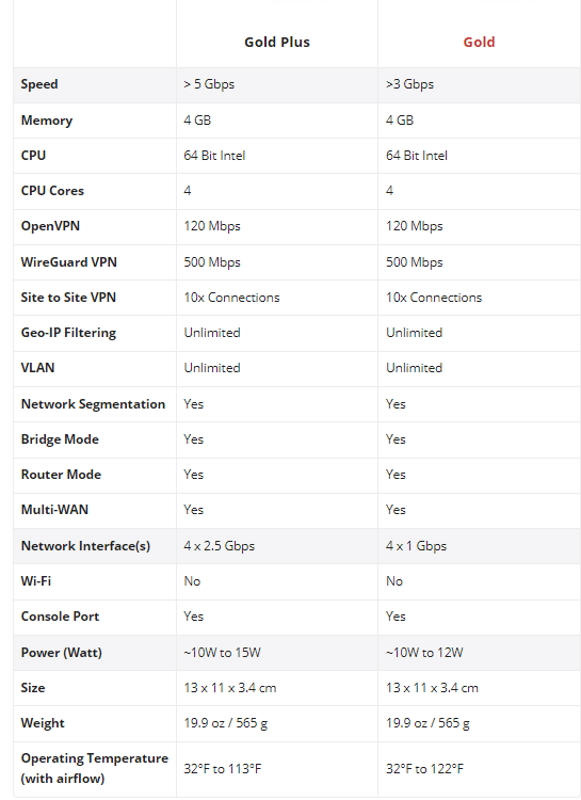The image size is (581, 800).
Task: Click the Gold Plus 19.9 oz weight value
Action: [225, 723]
